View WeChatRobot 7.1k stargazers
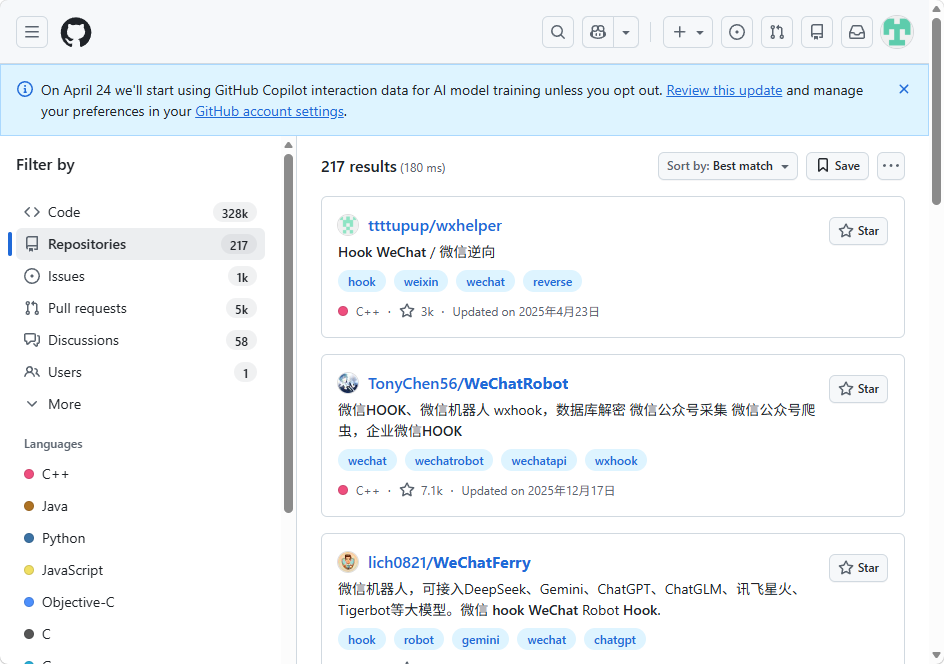 click(x=421, y=491)
